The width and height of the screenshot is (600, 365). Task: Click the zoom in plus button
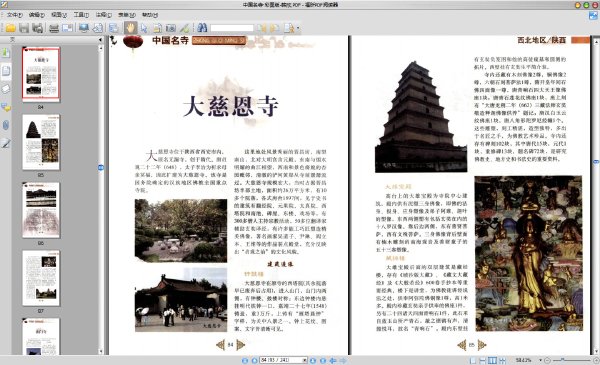tap(596, 360)
